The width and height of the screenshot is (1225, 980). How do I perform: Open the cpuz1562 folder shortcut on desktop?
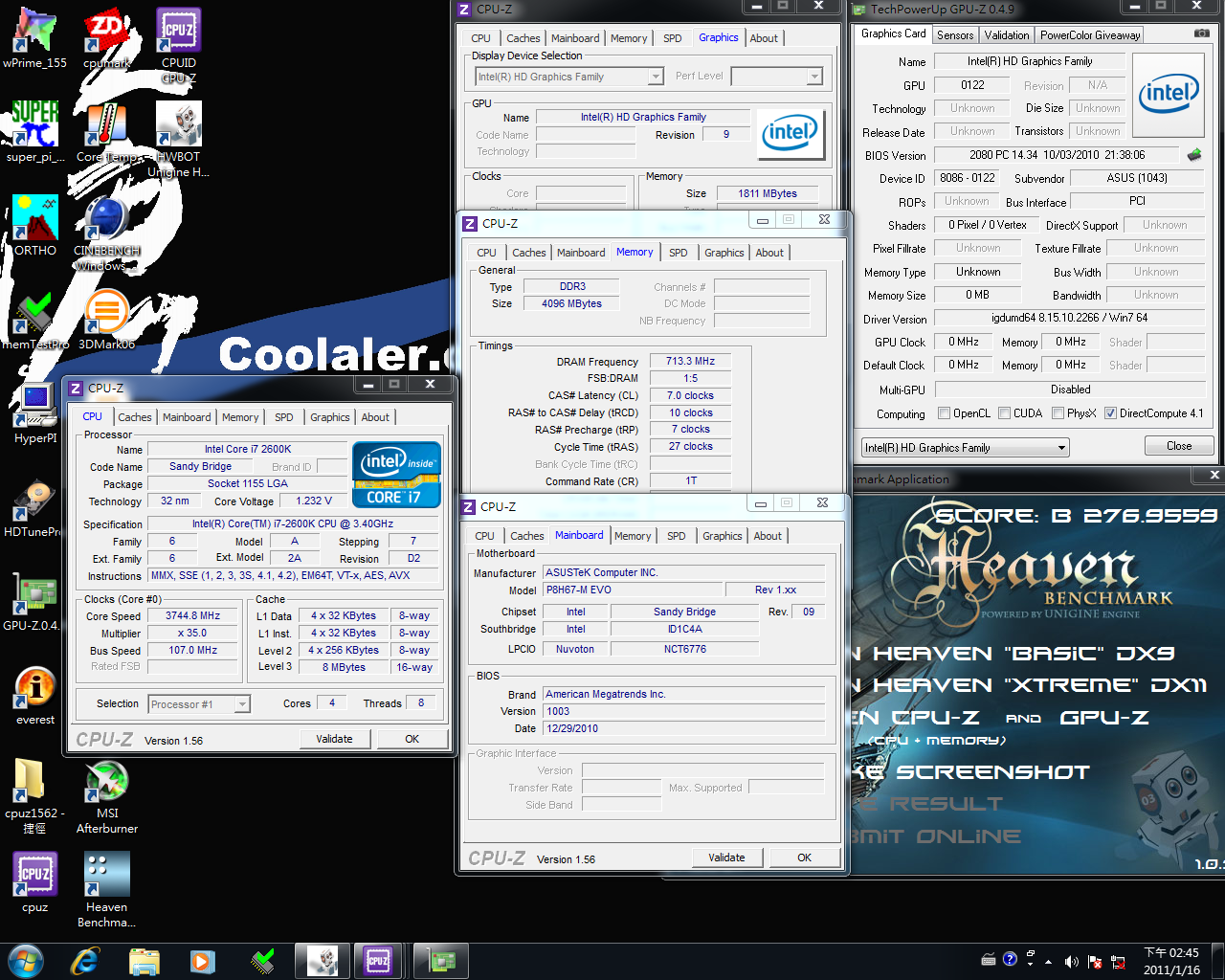35,795
